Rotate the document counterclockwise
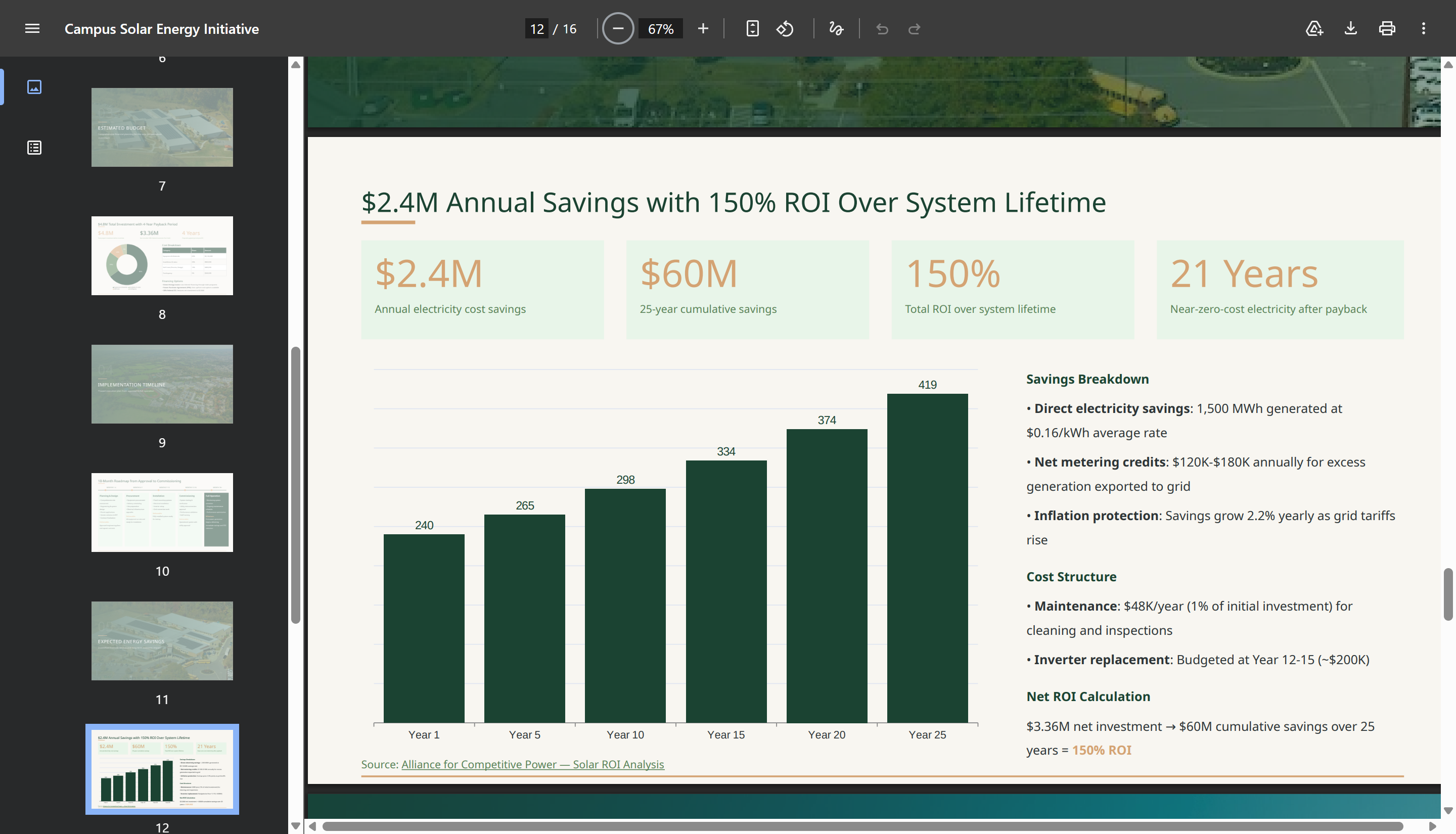 [785, 29]
